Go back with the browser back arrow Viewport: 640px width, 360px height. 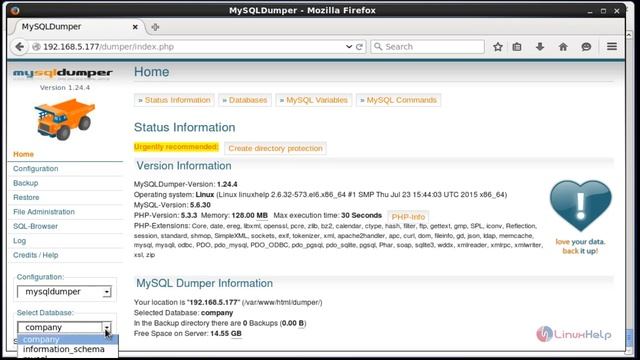tap(20, 47)
